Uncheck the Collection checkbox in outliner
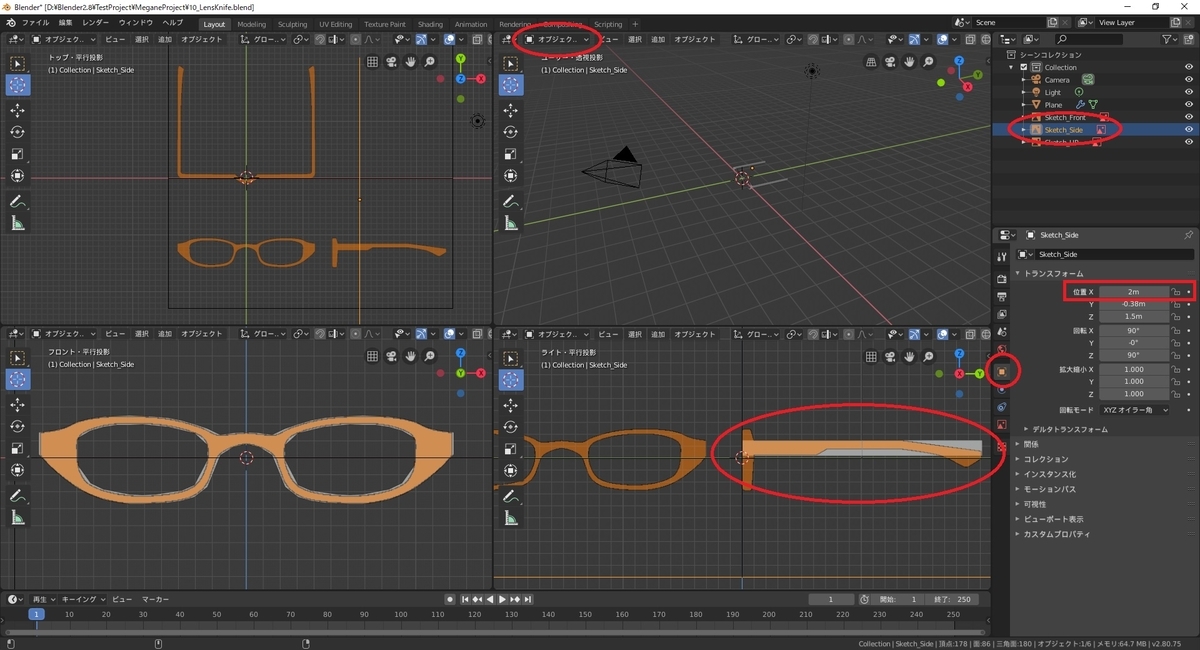Viewport: 1200px width, 650px height. tap(1024, 67)
